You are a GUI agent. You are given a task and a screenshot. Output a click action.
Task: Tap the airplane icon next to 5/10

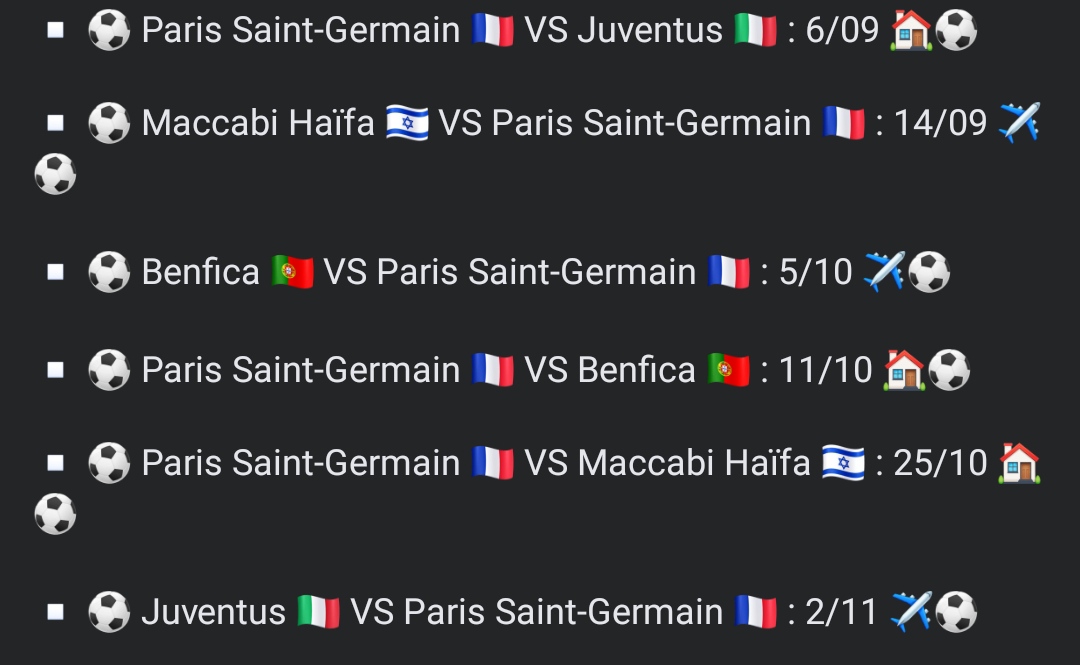(x=884, y=271)
